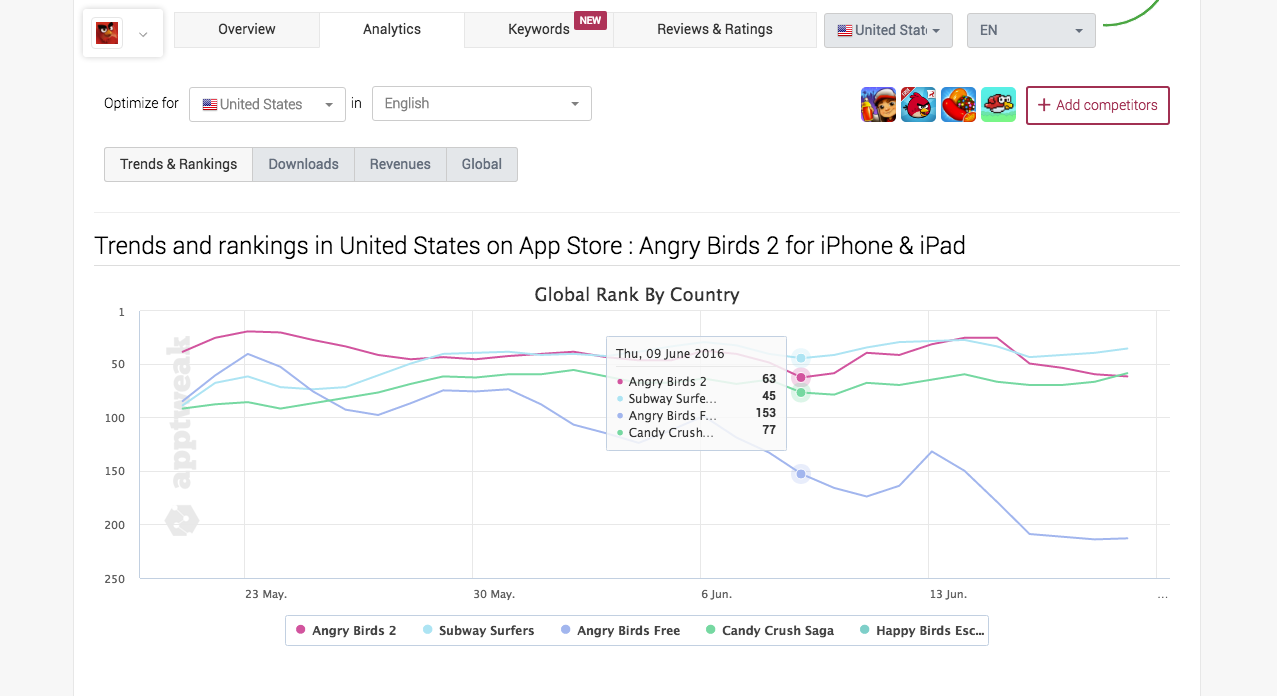Click the Angry Birds 2 data point marker
Screen dimensions: 1277x696
coord(801,377)
